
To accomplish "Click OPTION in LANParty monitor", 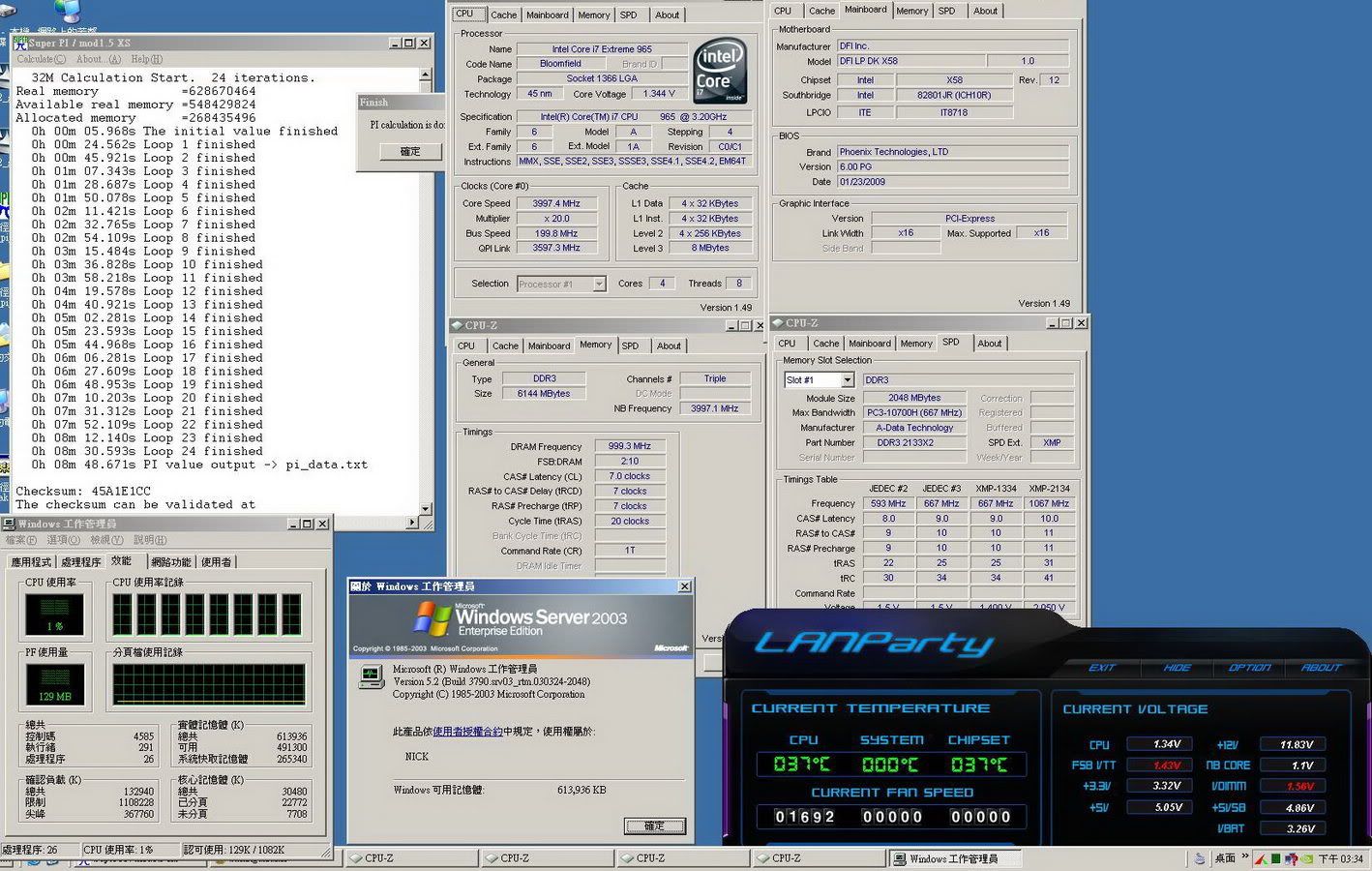I will (x=1249, y=668).
